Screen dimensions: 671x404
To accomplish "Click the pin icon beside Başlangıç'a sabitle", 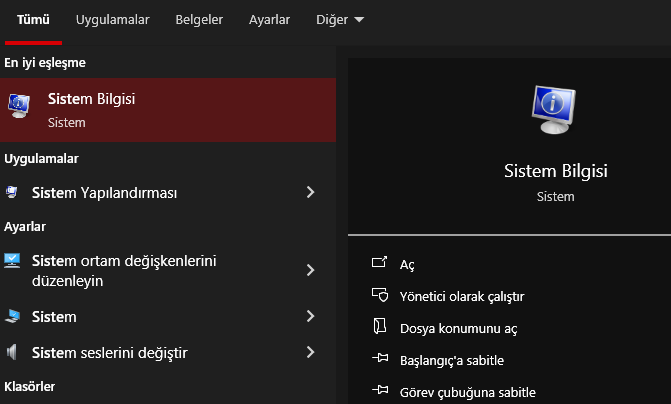I will coord(379,359).
